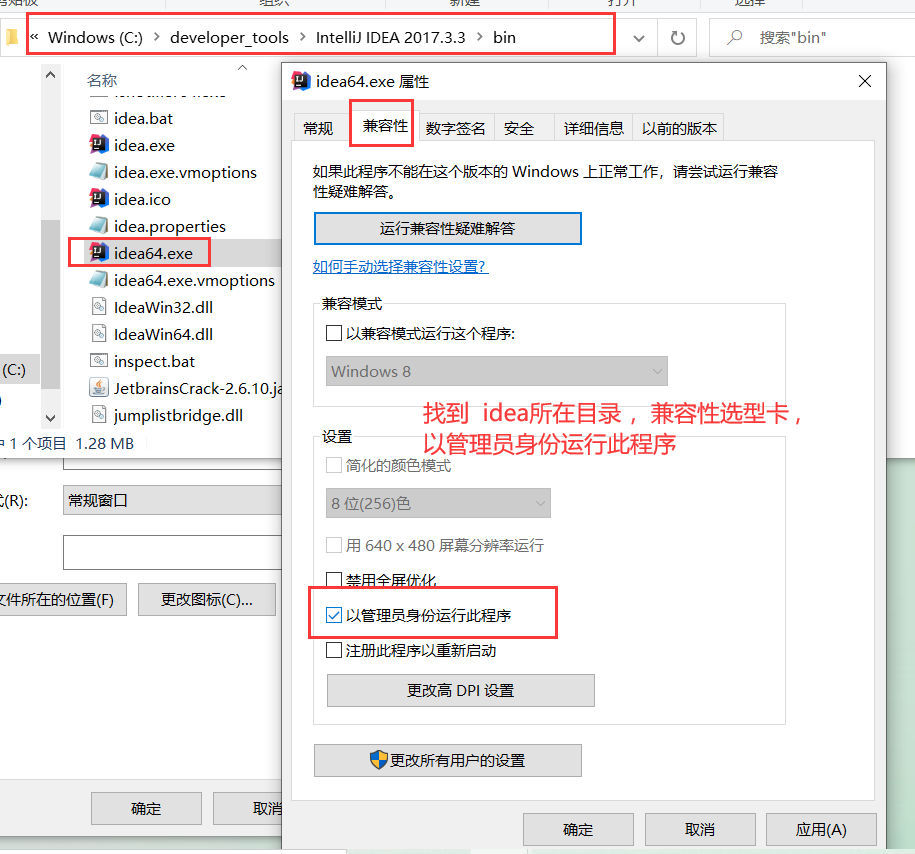Click 应用(A) button
The image size is (915, 854).
[821, 829]
